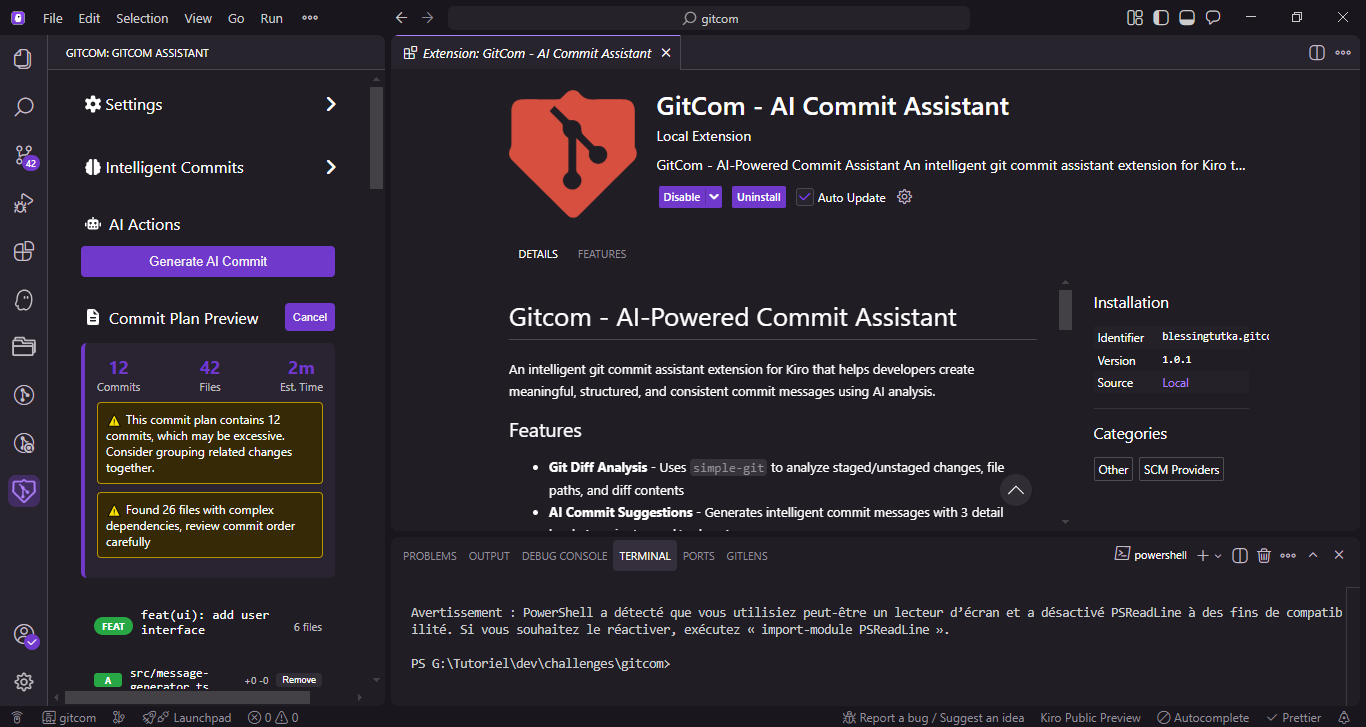The image size is (1366, 727).
Task: Click the New Terminal plus icon
Action: 1203,555
